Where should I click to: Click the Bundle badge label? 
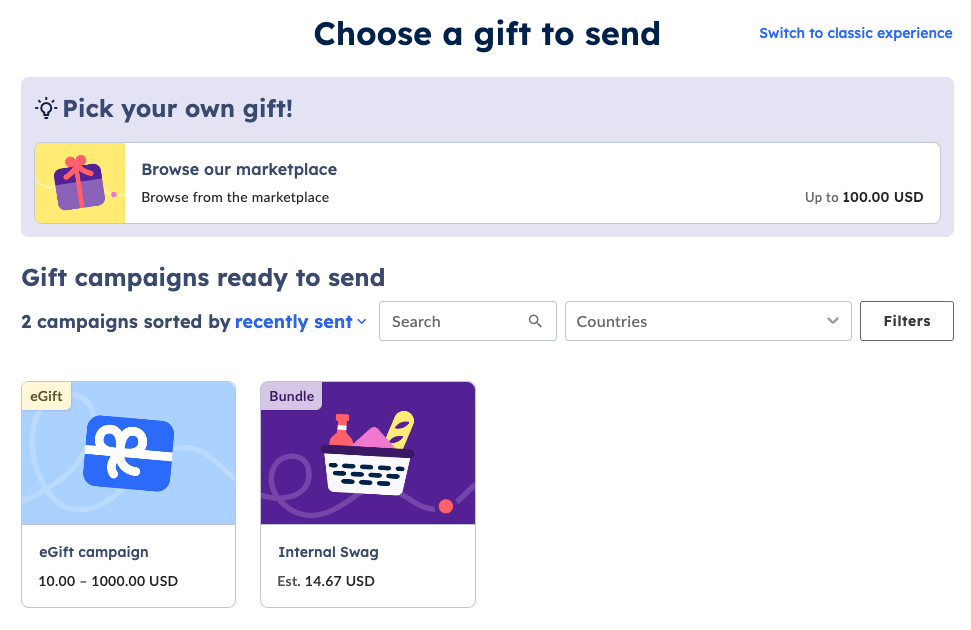pyautogui.click(x=292, y=396)
